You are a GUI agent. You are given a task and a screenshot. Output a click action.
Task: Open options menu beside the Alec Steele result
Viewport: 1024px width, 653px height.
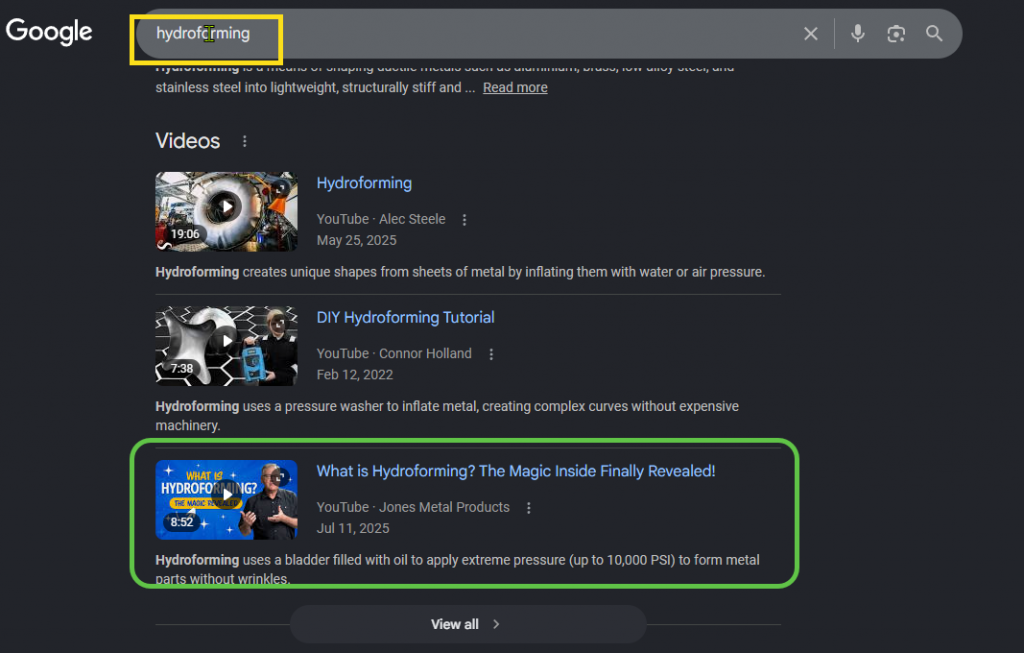[x=464, y=219]
